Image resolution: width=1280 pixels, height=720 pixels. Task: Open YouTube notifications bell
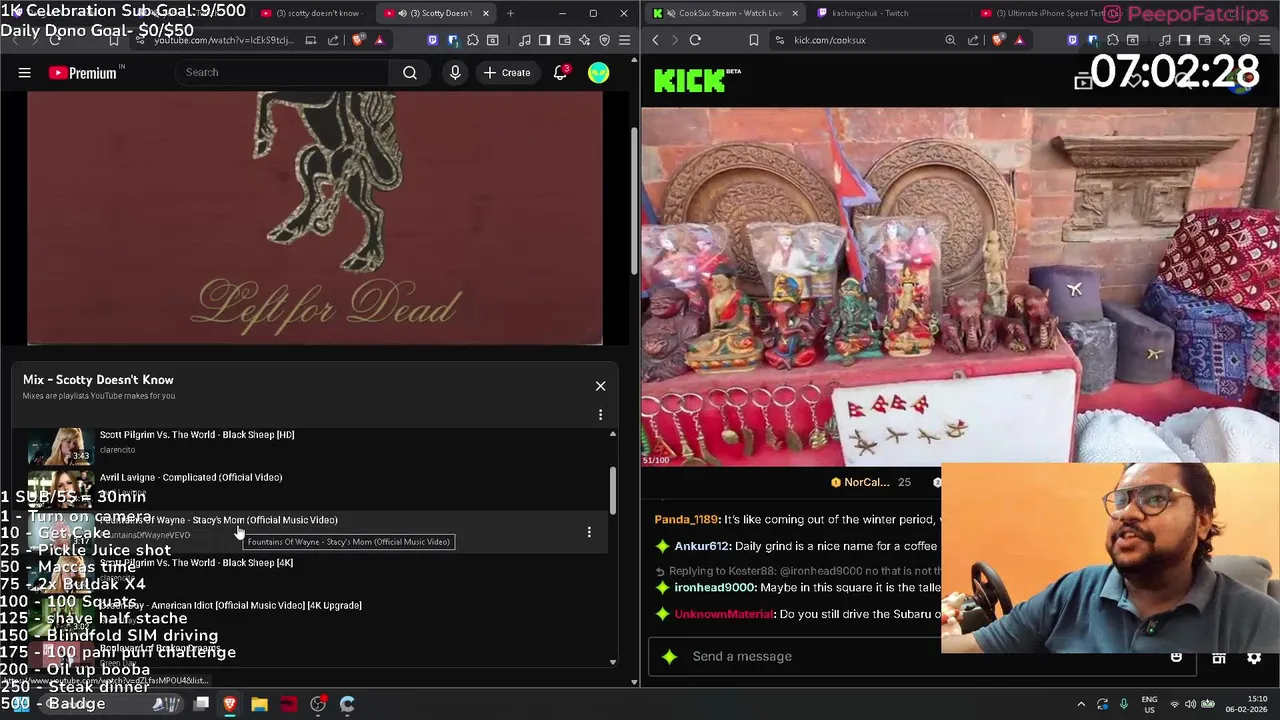tap(561, 73)
